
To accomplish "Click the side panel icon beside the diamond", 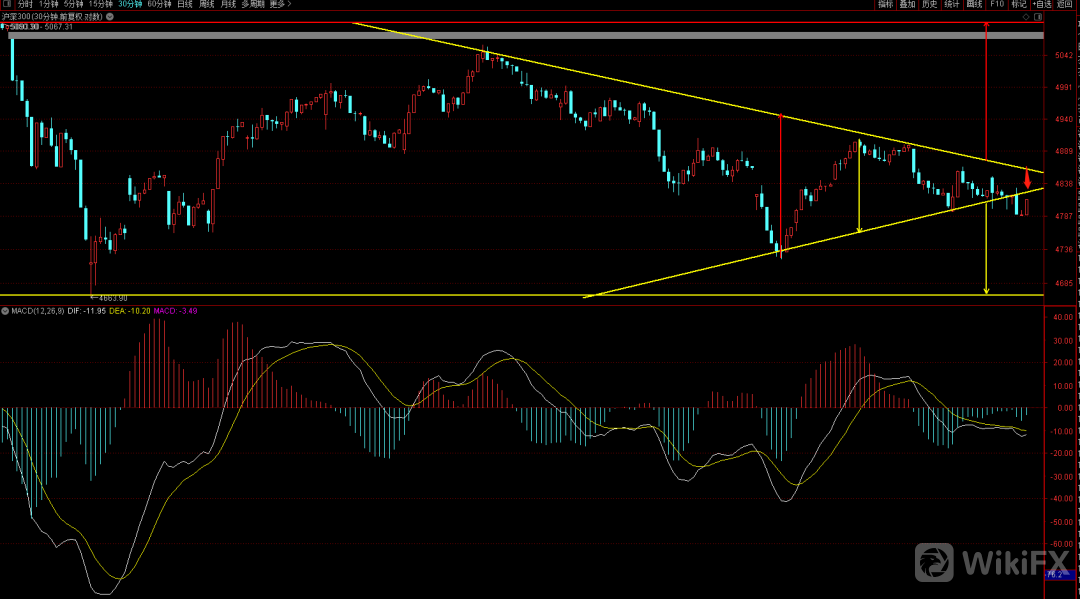I will tap(1038, 17).
